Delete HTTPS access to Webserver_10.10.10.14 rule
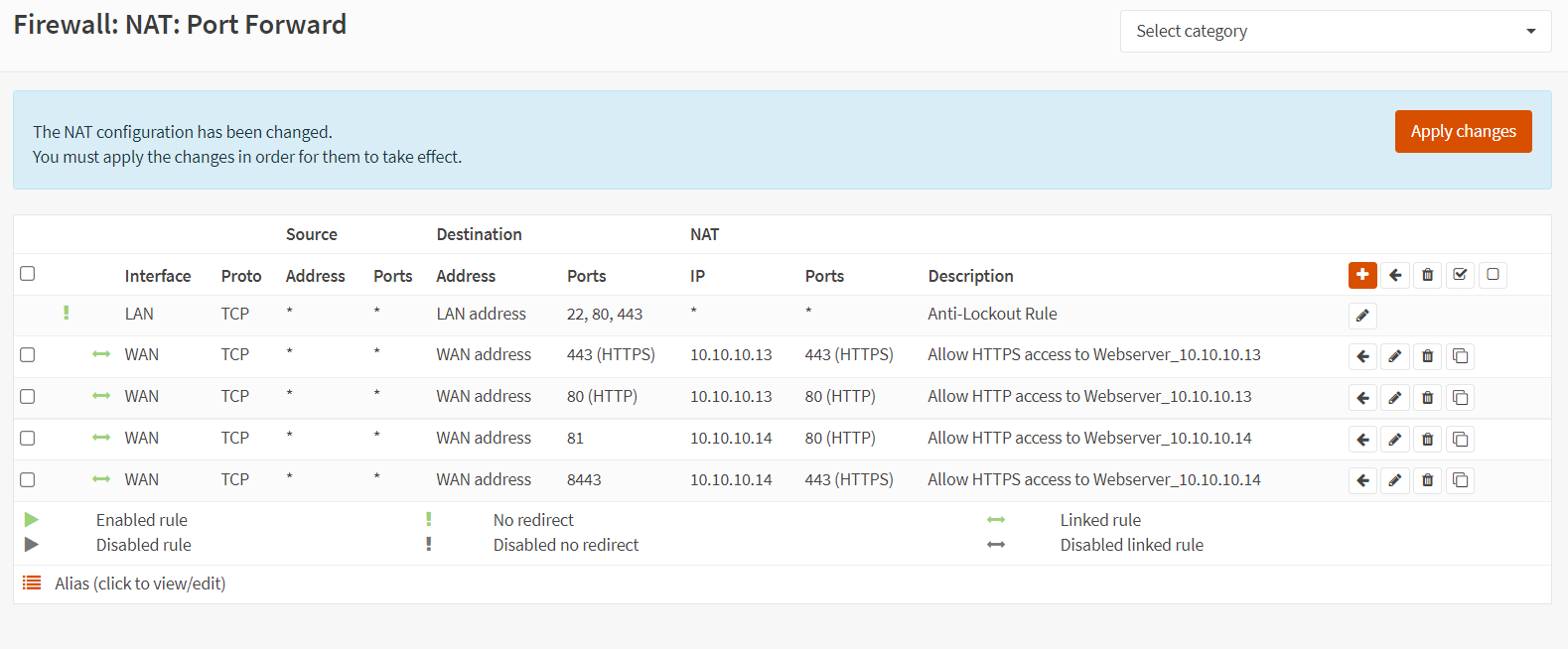The width and height of the screenshot is (1568, 649). 1428,481
